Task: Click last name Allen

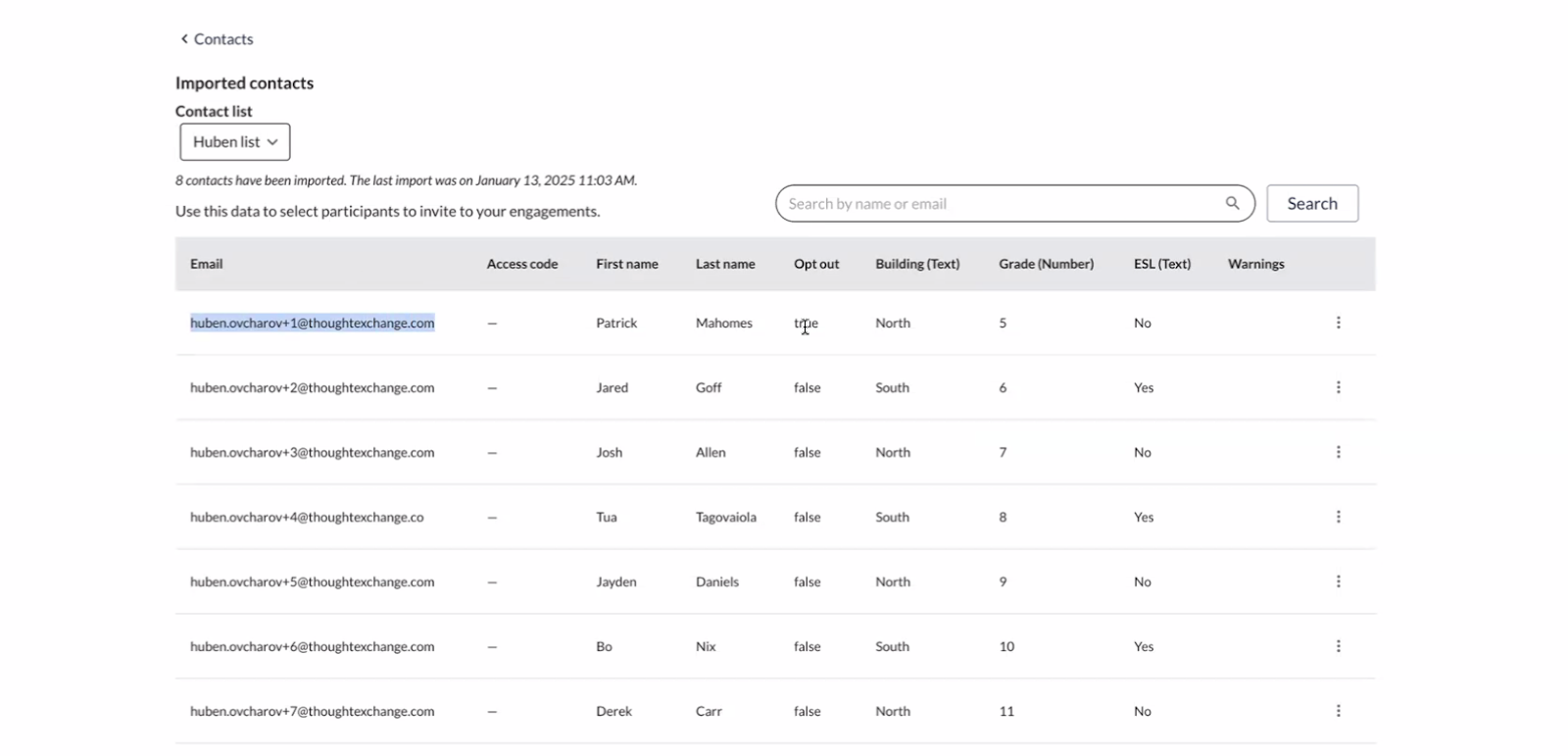Action: pyautogui.click(x=710, y=452)
